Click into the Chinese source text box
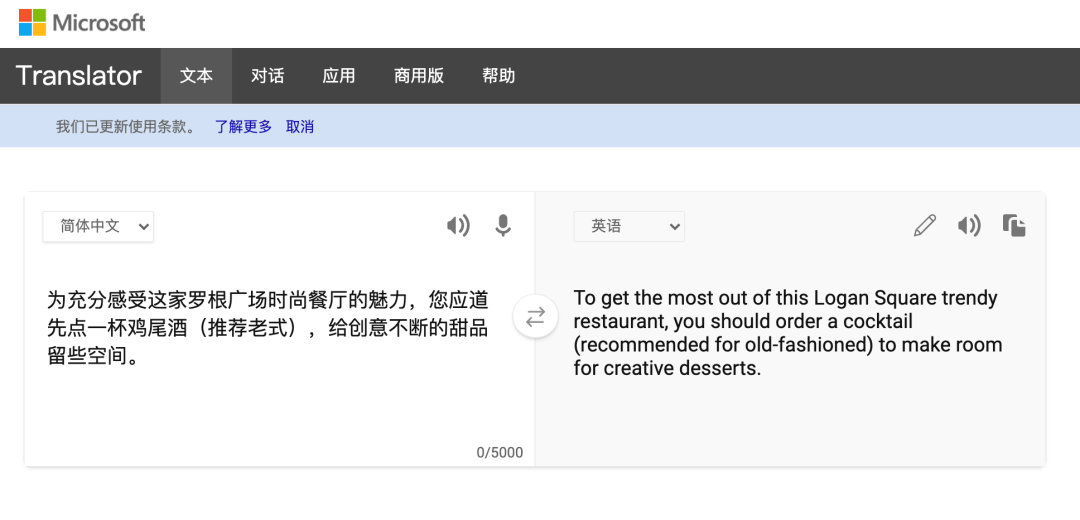The height and width of the screenshot is (520, 1080). pyautogui.click(x=268, y=328)
